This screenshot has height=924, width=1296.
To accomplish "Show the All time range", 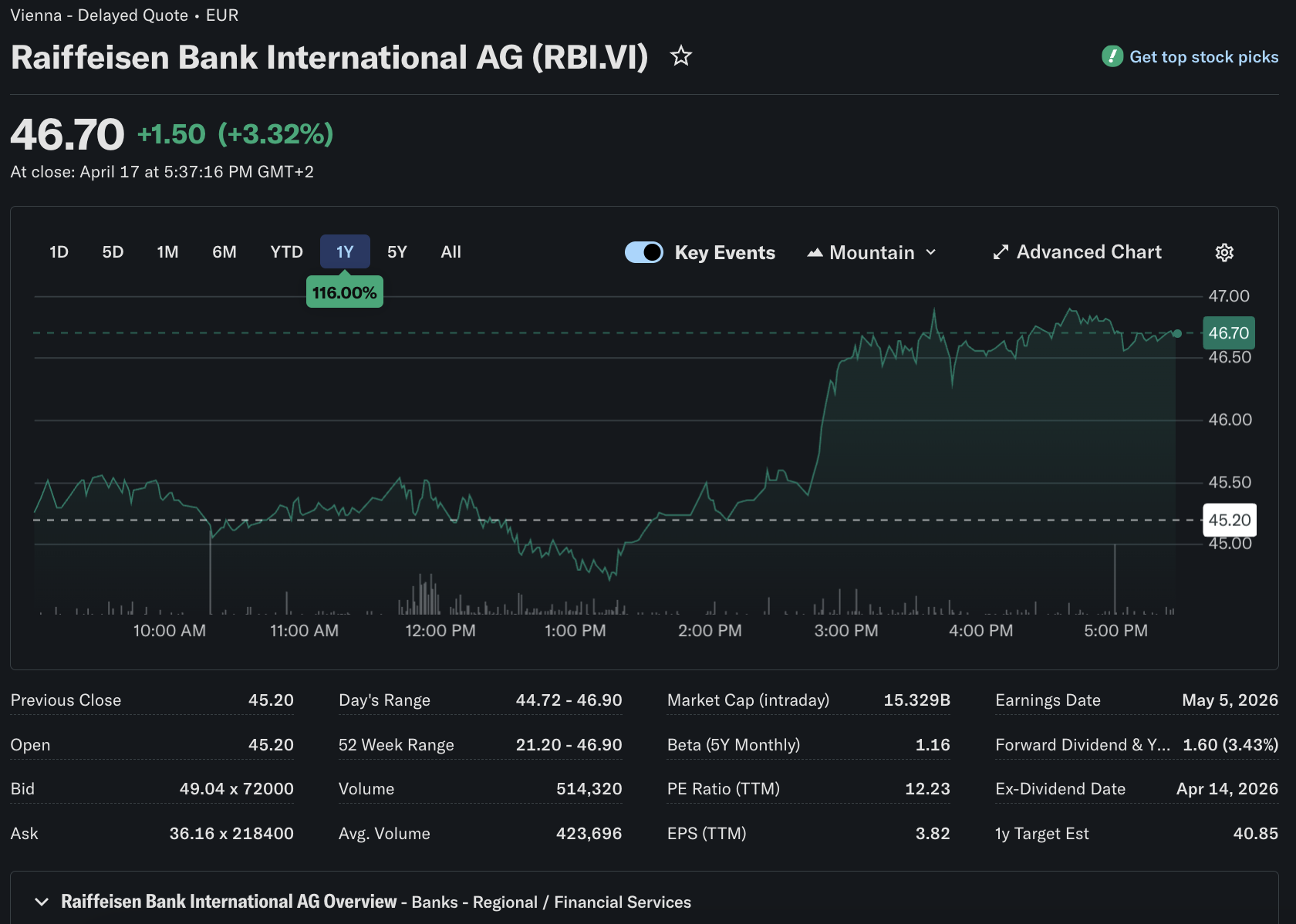I will (451, 252).
